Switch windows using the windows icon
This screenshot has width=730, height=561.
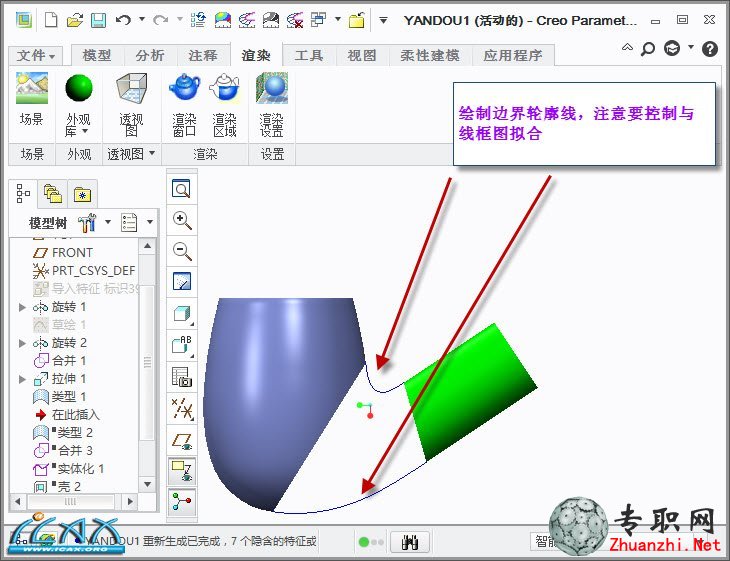pos(318,20)
